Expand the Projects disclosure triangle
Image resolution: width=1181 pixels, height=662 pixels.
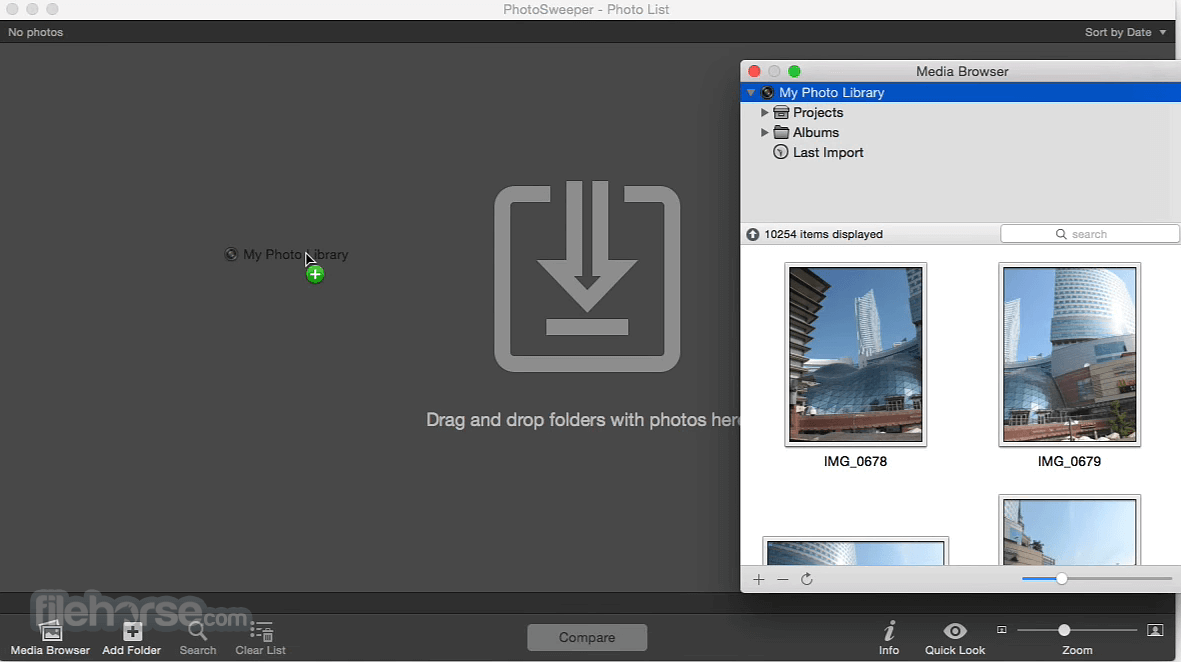point(764,112)
